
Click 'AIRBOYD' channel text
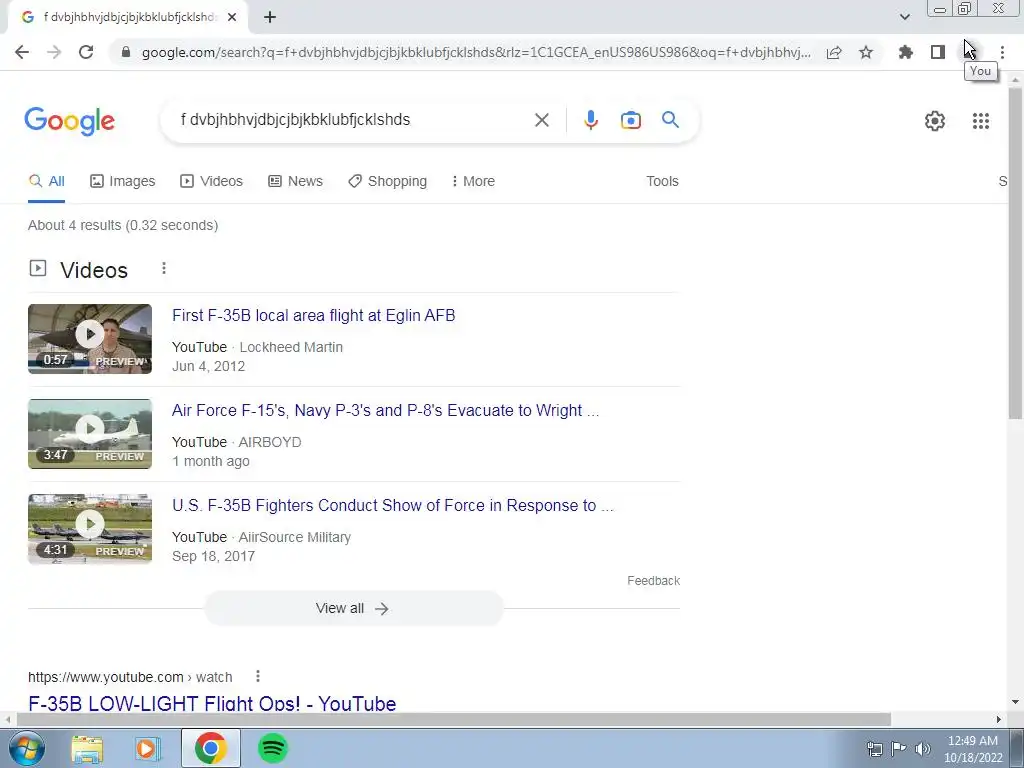(270, 442)
